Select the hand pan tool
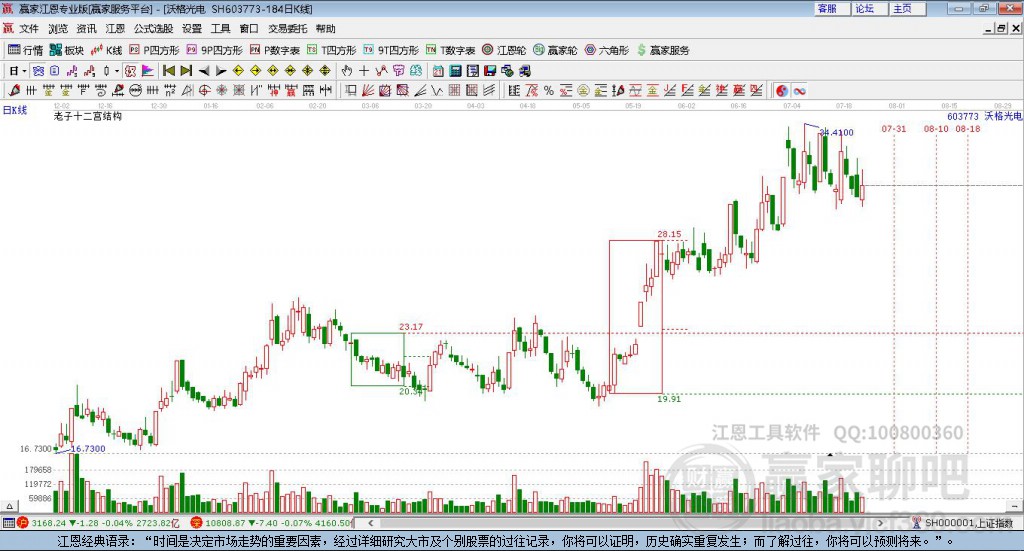 (347, 71)
